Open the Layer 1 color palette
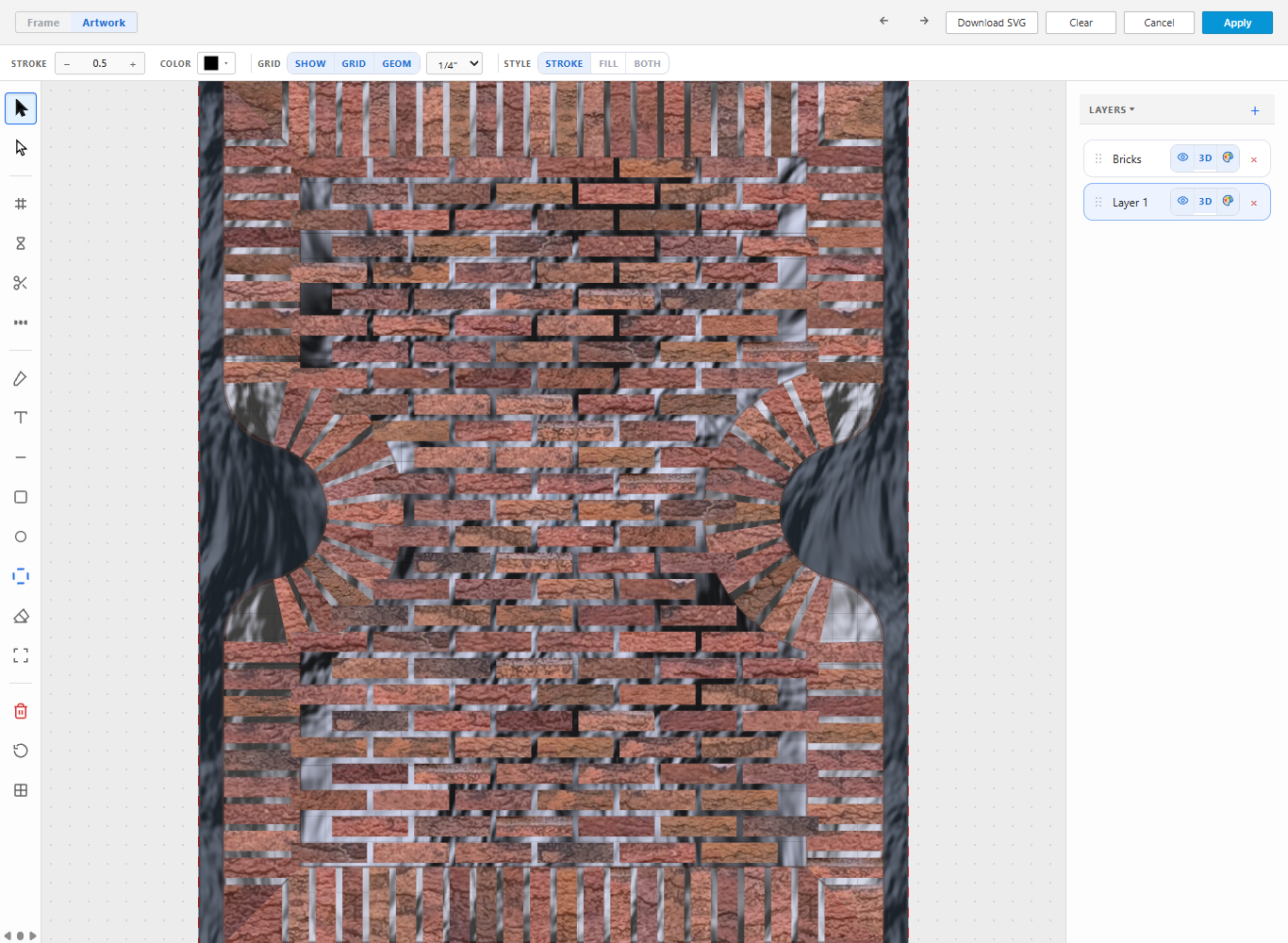 point(1228,201)
